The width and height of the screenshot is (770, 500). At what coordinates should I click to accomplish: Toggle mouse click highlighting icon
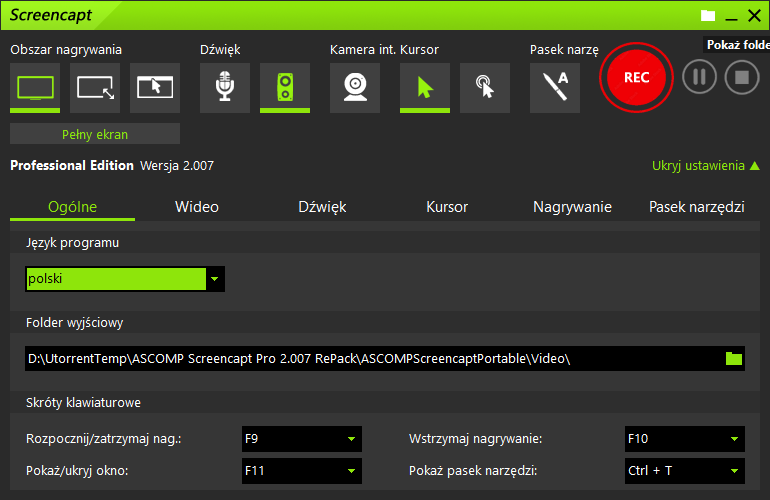(485, 87)
